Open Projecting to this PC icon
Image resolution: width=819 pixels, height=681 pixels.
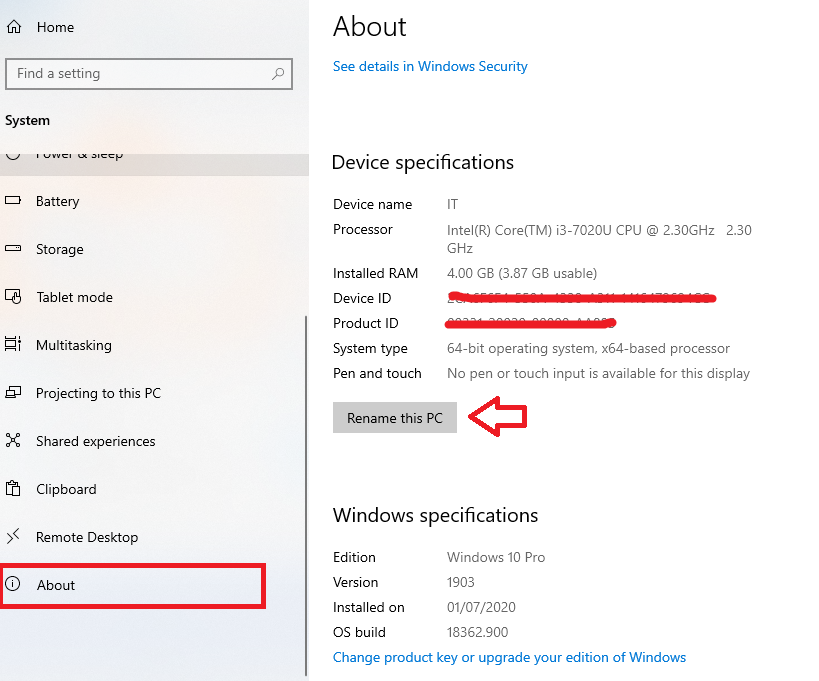16,393
